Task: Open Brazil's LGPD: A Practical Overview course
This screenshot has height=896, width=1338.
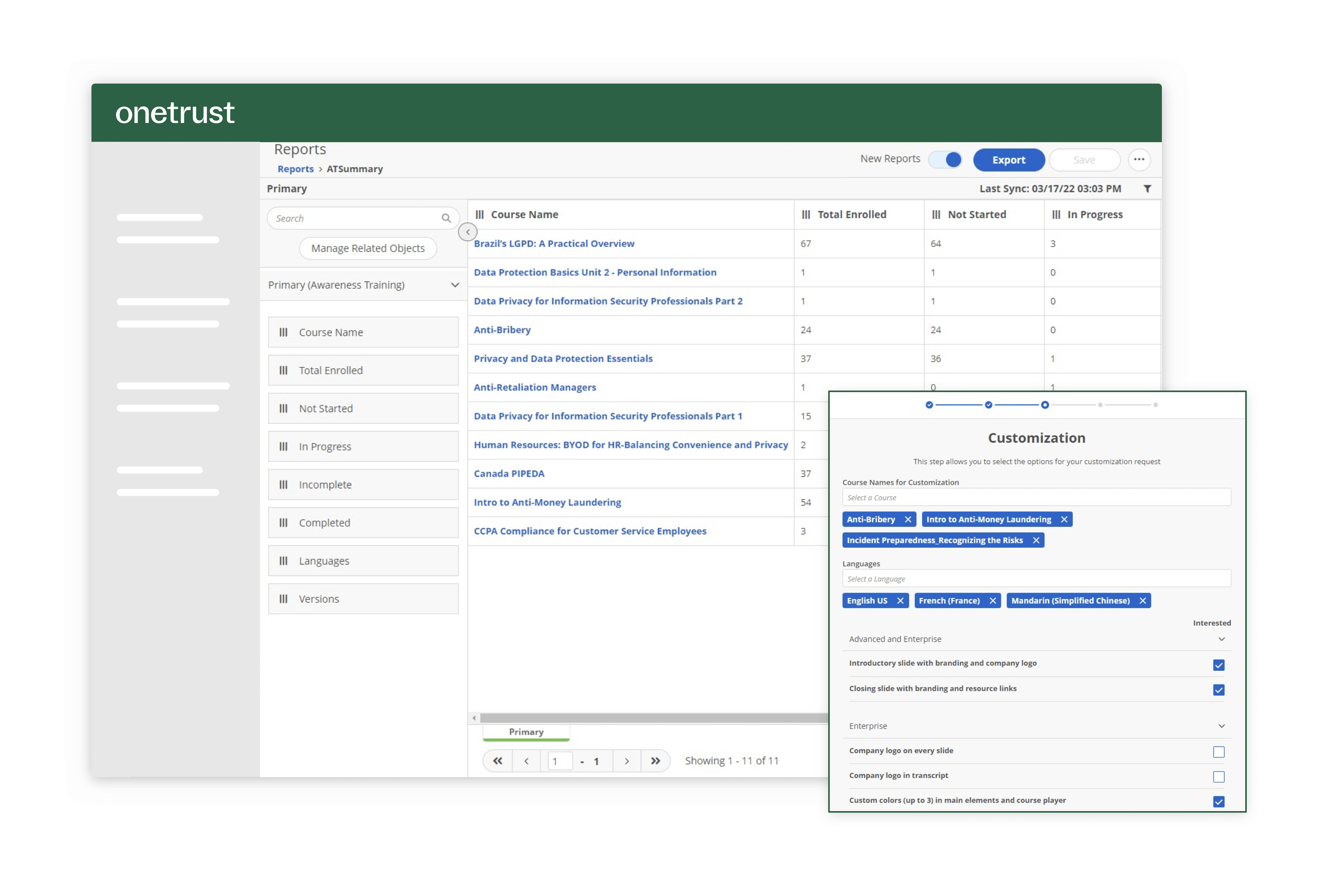Action: tap(554, 243)
